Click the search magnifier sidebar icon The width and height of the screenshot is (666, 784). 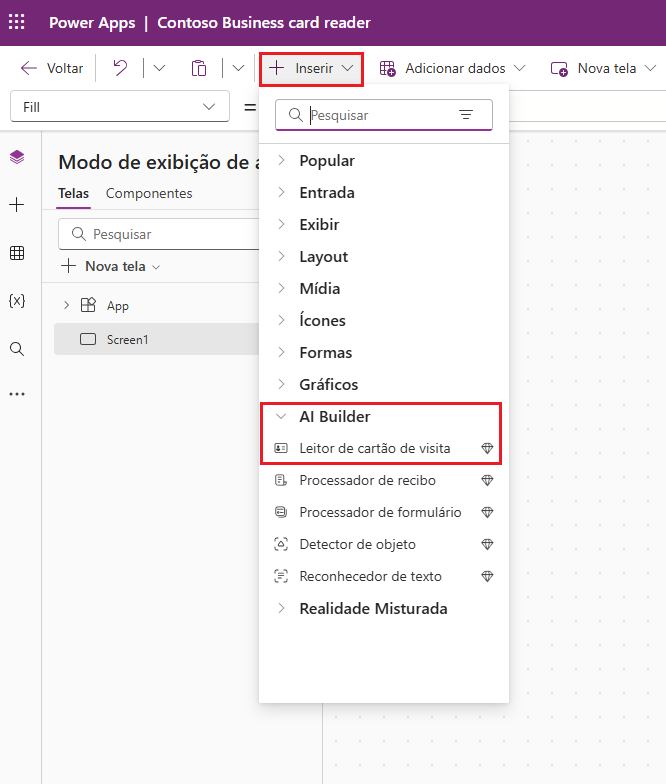click(17, 348)
